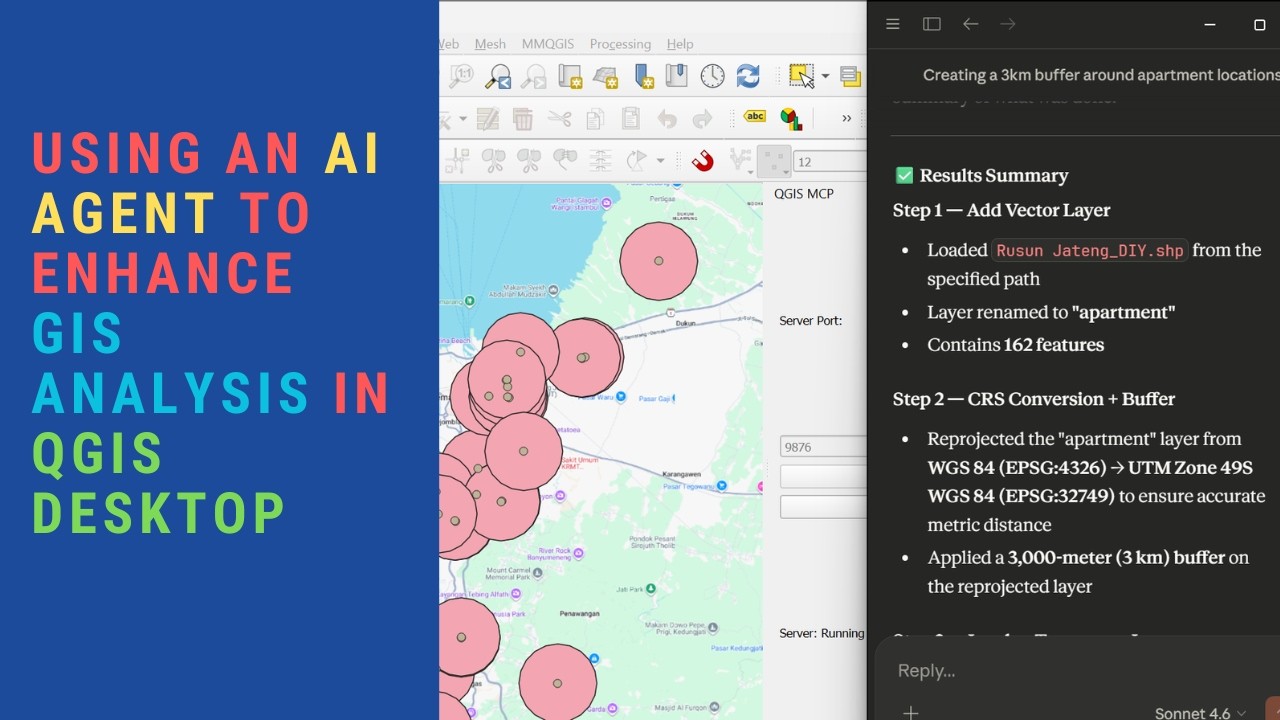Open the Temporal Controller clock icon
The image size is (1280, 720).
point(712,76)
